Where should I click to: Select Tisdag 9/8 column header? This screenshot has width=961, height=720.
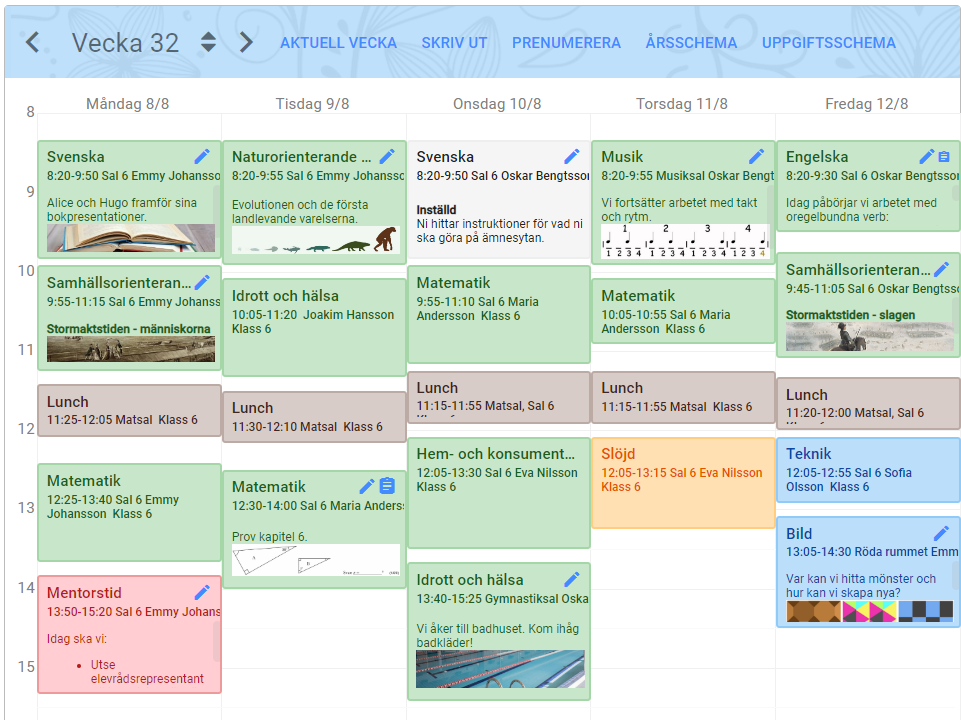pyautogui.click(x=313, y=104)
